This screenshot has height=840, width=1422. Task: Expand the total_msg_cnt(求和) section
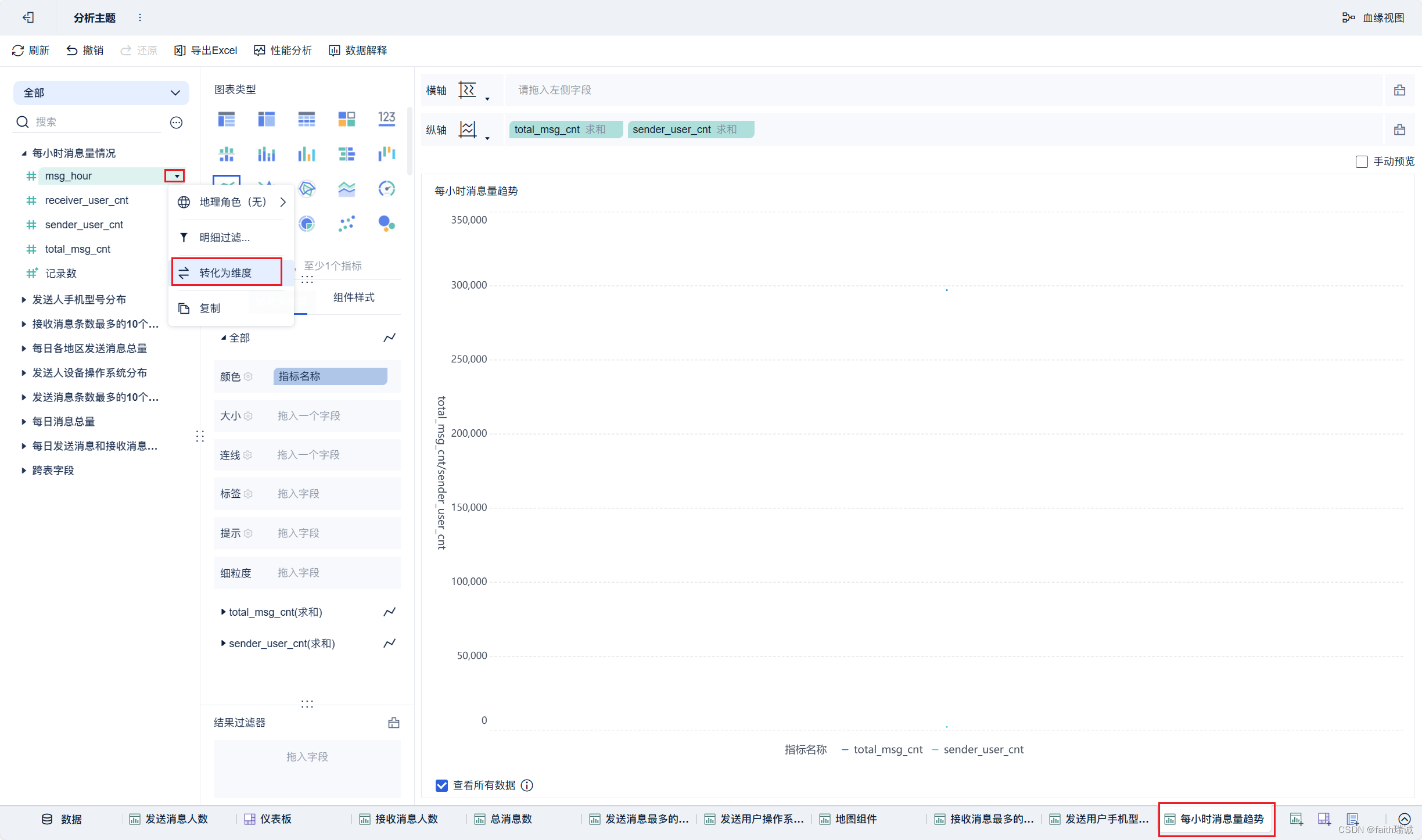pos(223,612)
